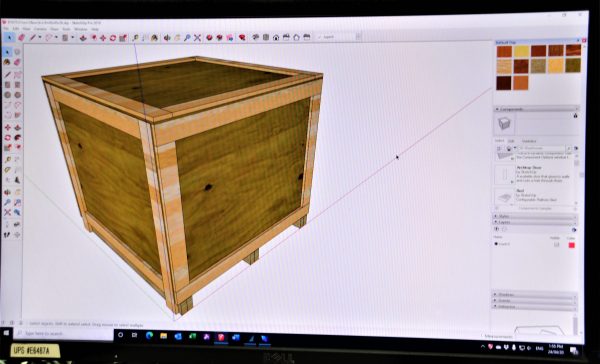The image size is (600, 364).
Task: Select the Circle tool in left tool set
Action: click(x=7, y=95)
